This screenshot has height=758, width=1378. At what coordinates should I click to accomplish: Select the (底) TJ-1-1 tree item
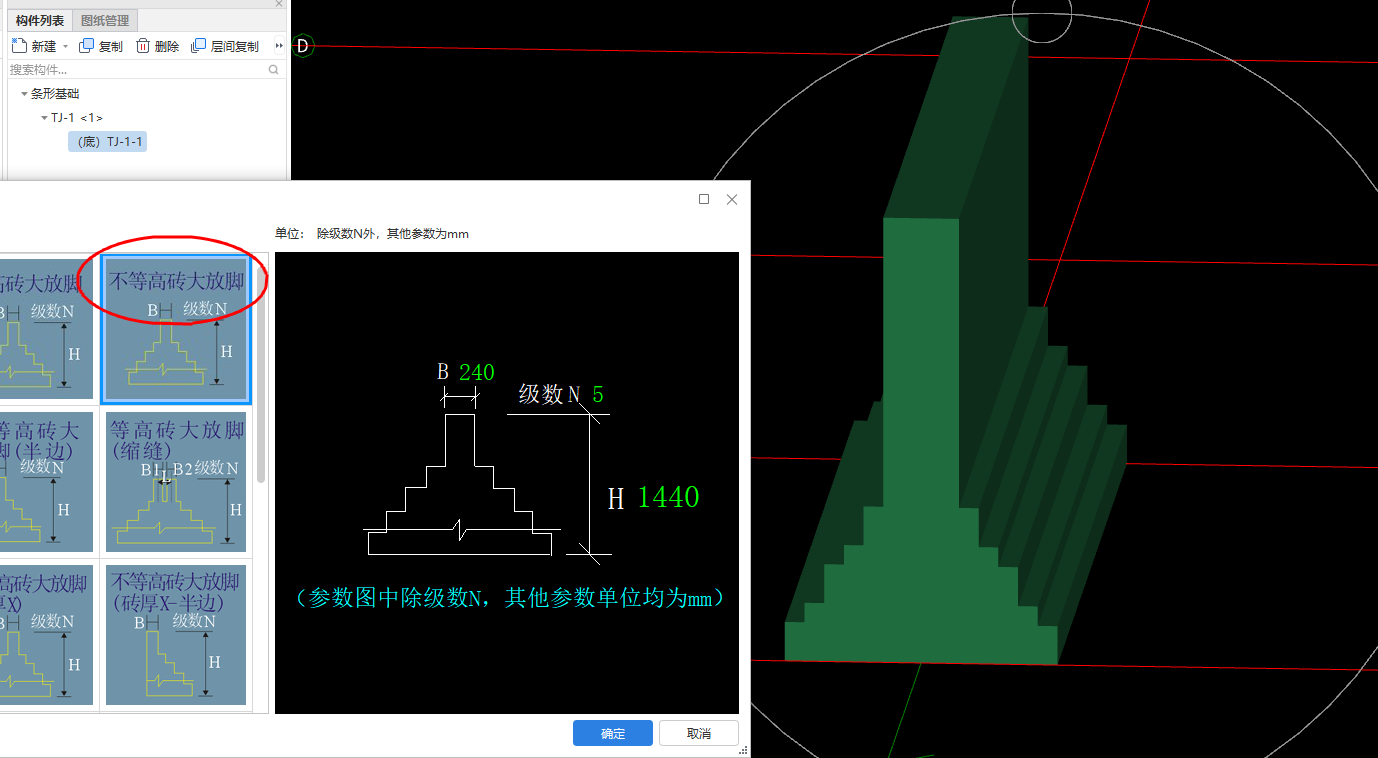click(108, 142)
